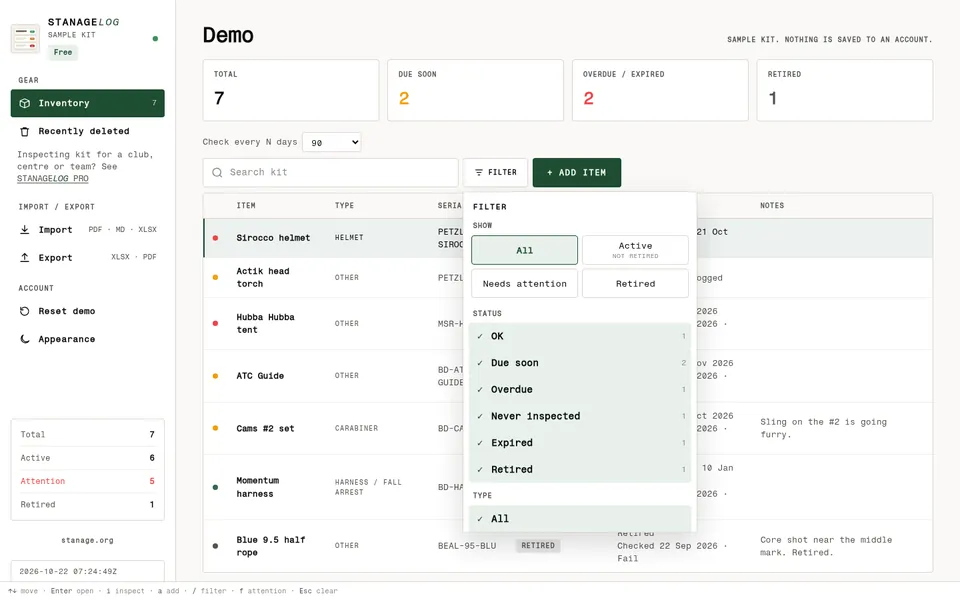Click the red status dot for Sirocco helmet

[216, 238]
